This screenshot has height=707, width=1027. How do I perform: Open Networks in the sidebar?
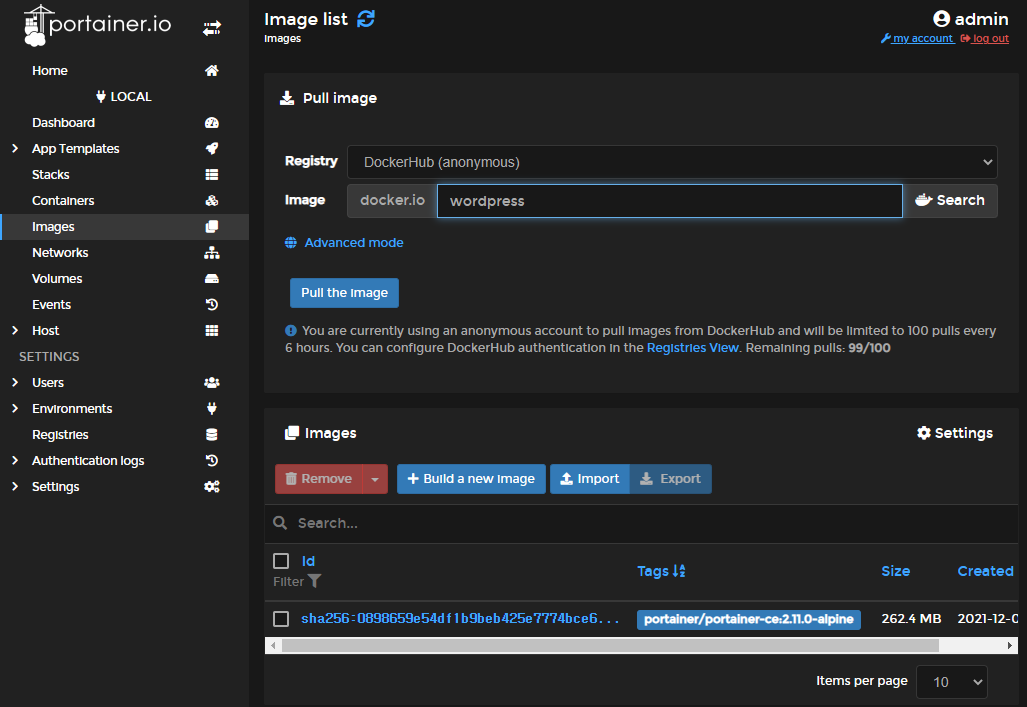tap(60, 253)
